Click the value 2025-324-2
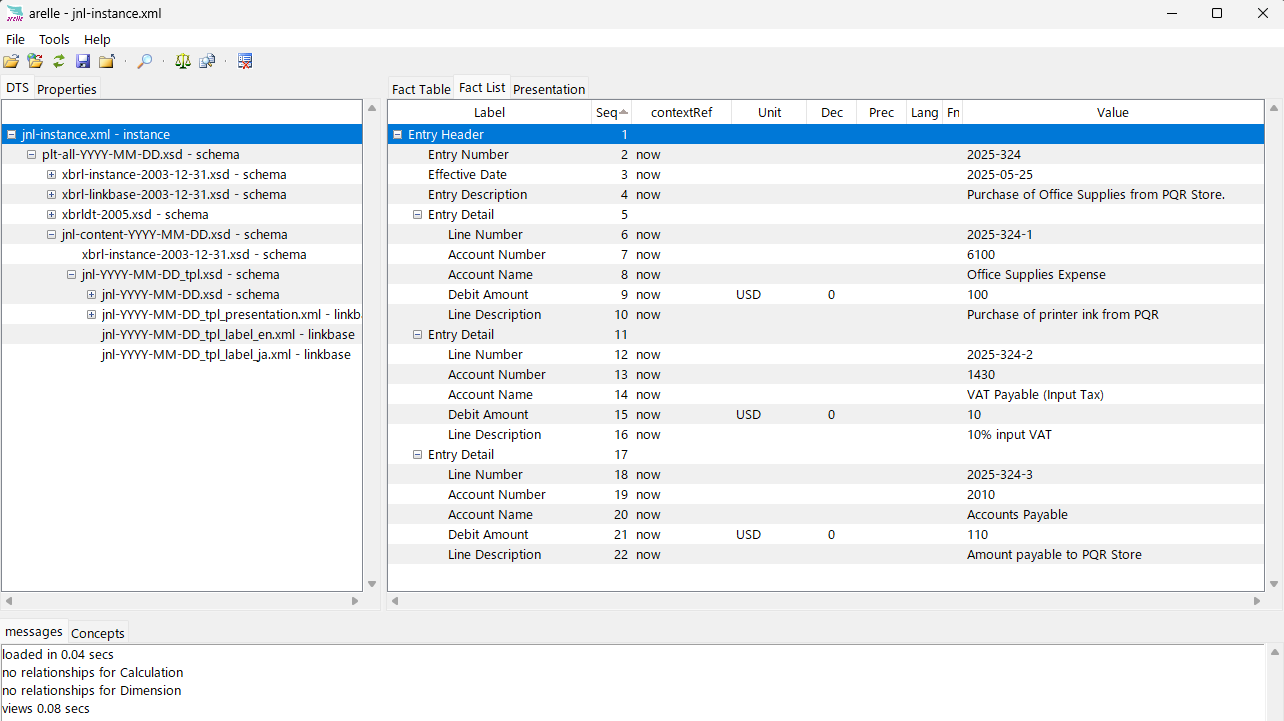Viewport: 1284px width, 721px height. click(1000, 354)
